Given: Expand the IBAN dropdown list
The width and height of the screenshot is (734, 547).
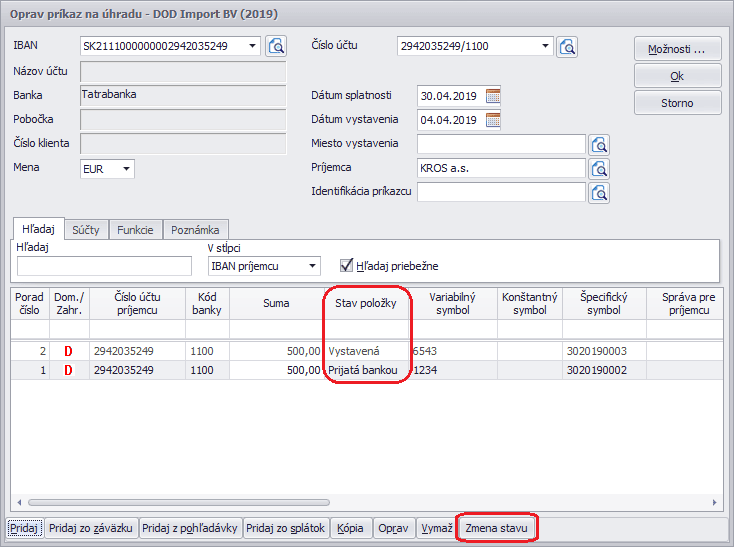Looking at the screenshot, I should click(251, 46).
